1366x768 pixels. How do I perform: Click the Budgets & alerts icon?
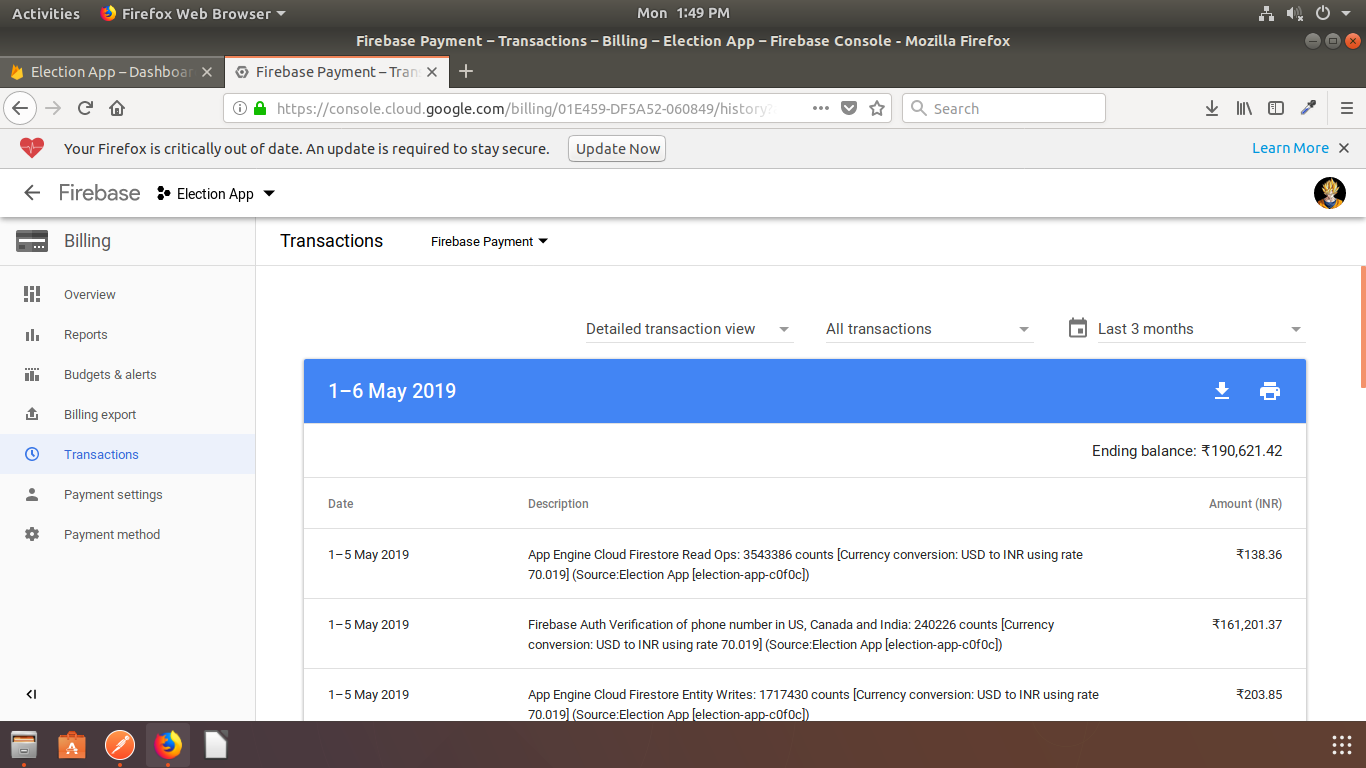(x=32, y=375)
